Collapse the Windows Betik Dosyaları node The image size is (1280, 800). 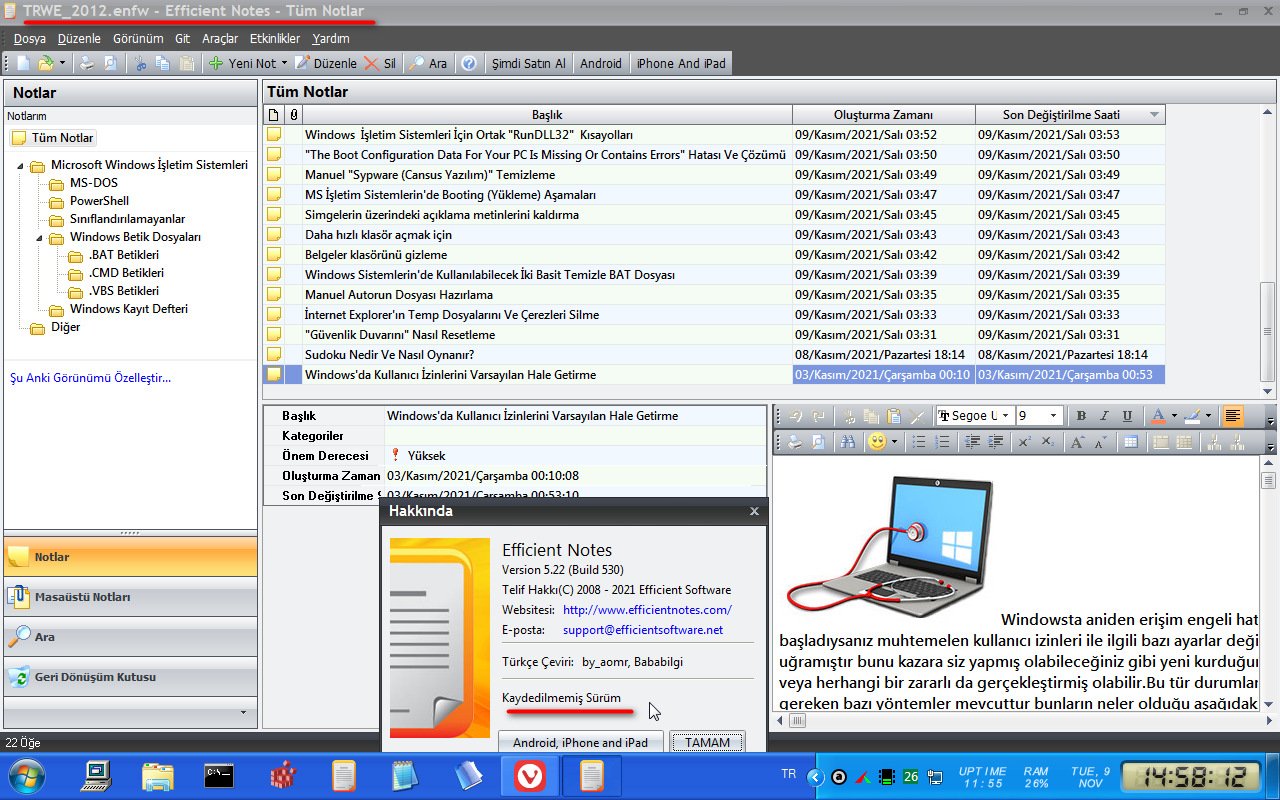[x=39, y=238]
